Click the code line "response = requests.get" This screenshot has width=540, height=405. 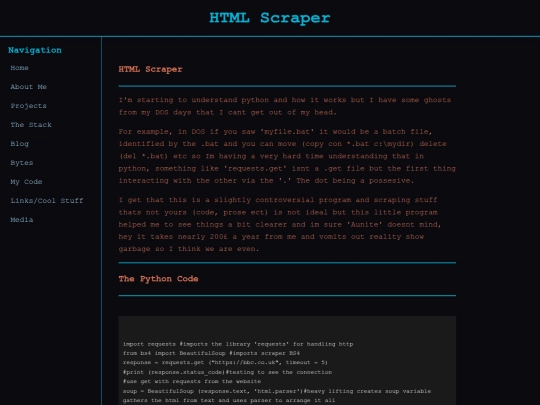pos(225,363)
